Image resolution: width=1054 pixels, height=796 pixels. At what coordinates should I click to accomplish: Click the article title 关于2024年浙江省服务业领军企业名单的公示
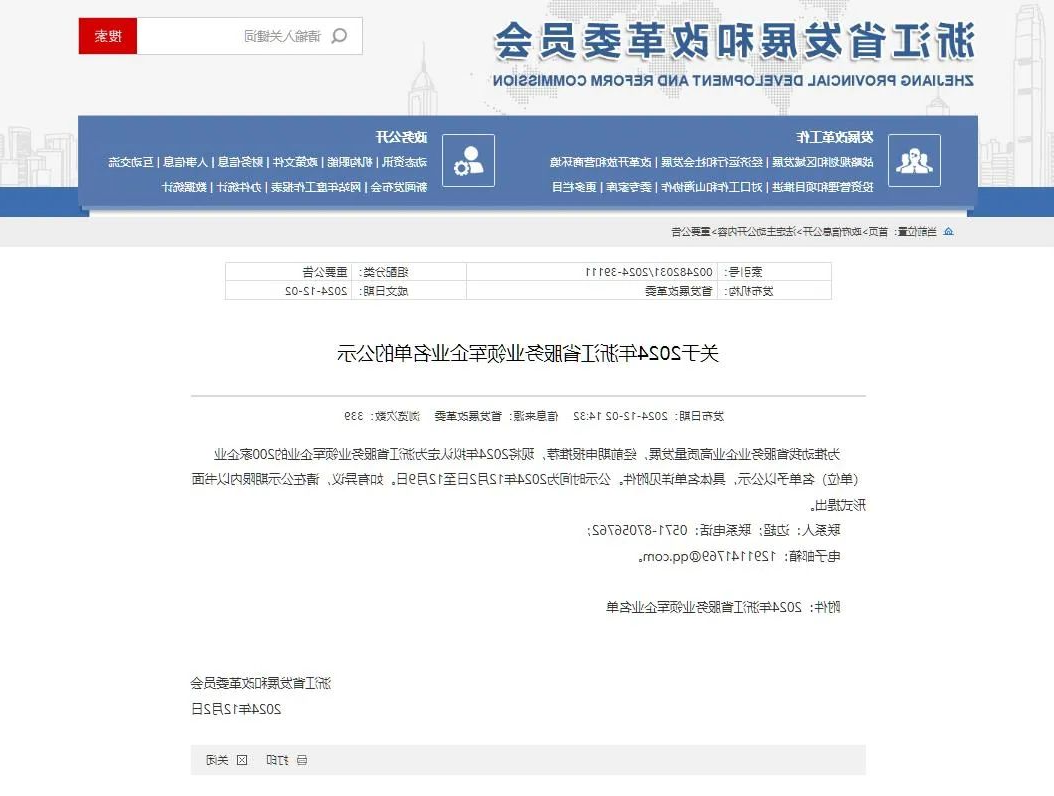pyautogui.click(x=528, y=353)
